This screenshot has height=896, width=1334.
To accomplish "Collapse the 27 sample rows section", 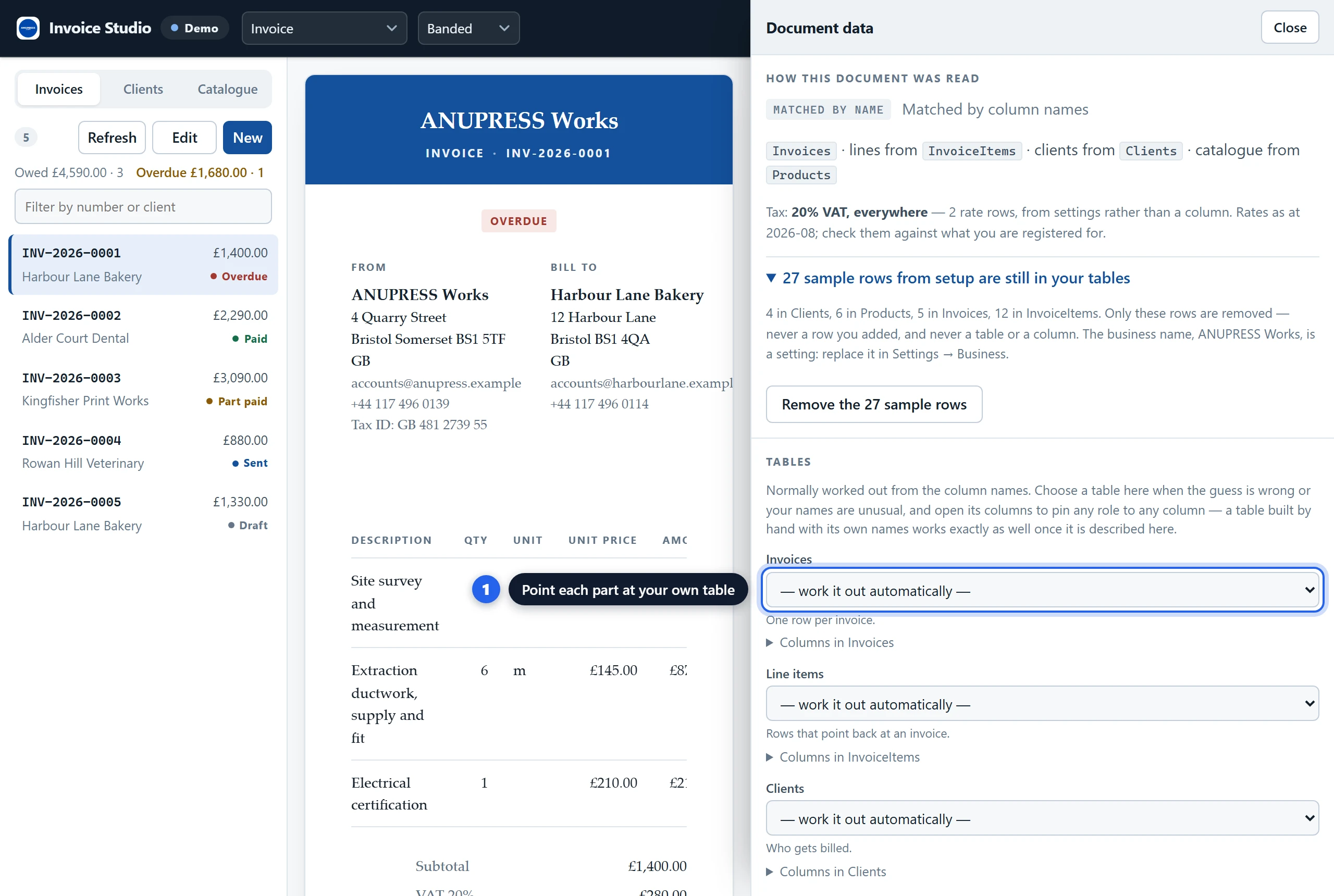I will (x=948, y=278).
